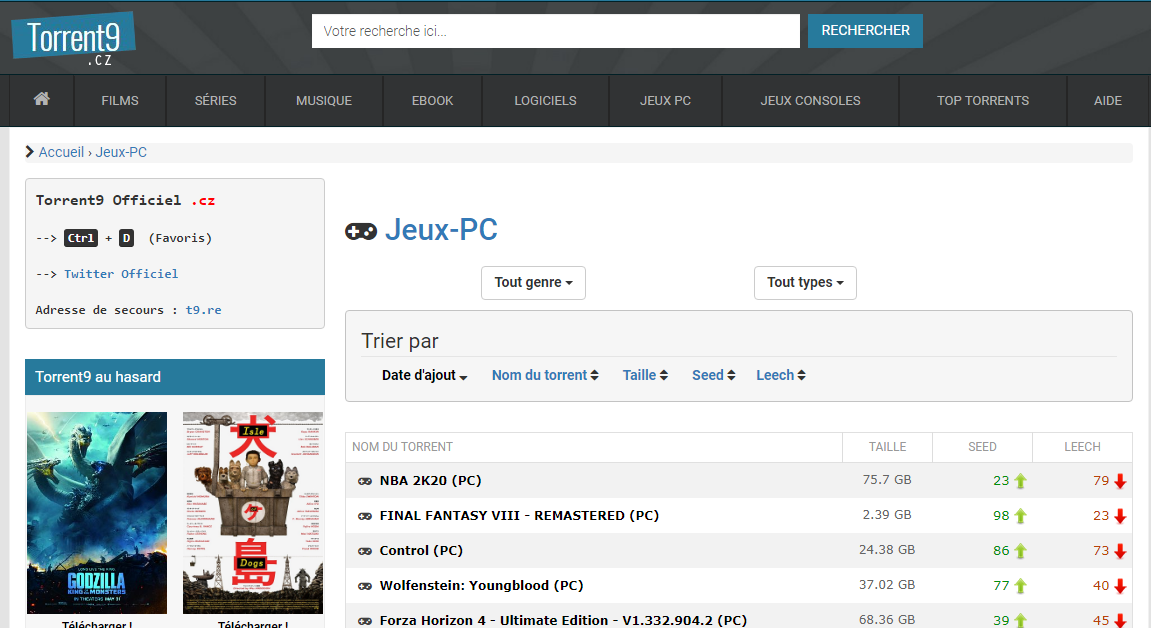This screenshot has width=1151, height=628.
Task: Go to TOP TORRENTS section
Action: pyautogui.click(x=982, y=100)
